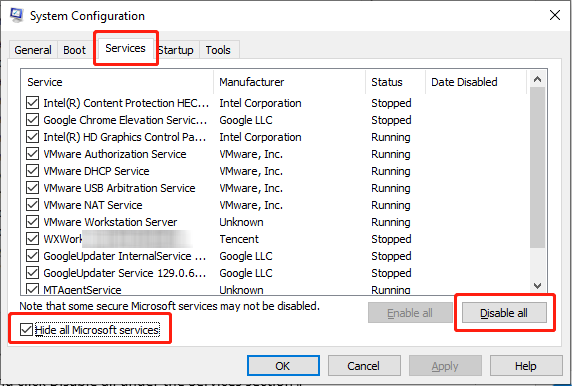Click the Apply button
This screenshot has width=572, height=386.
point(445,366)
